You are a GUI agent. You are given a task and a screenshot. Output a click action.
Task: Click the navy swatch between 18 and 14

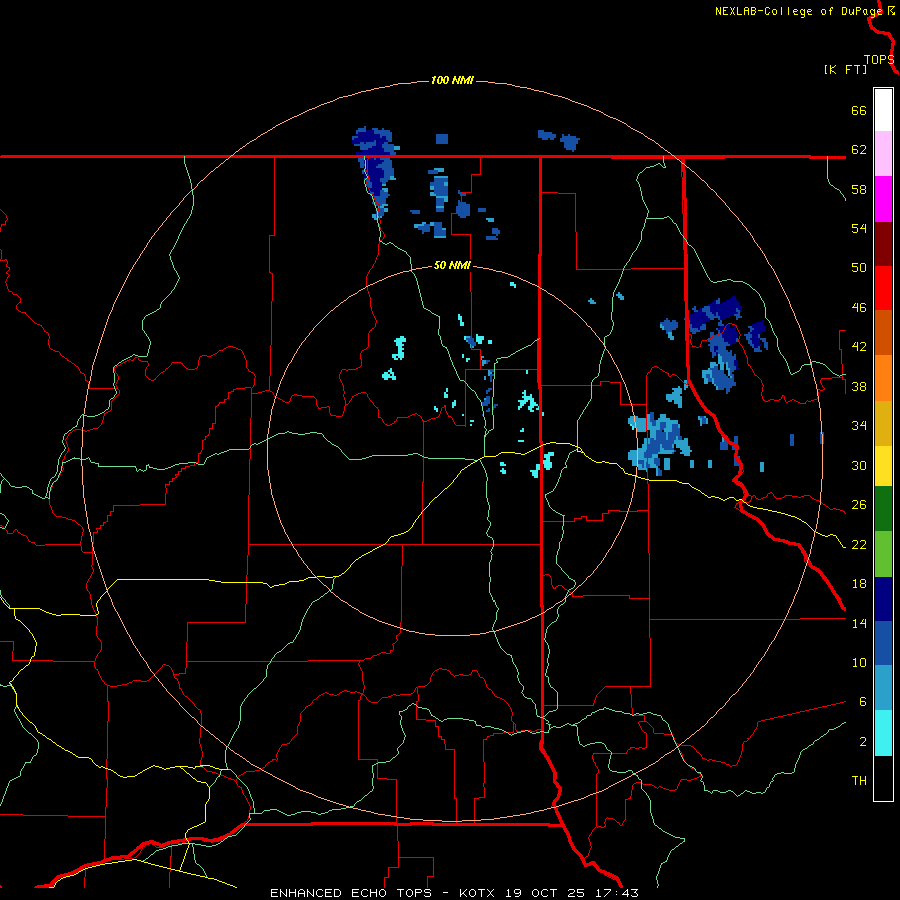[x=883, y=599]
